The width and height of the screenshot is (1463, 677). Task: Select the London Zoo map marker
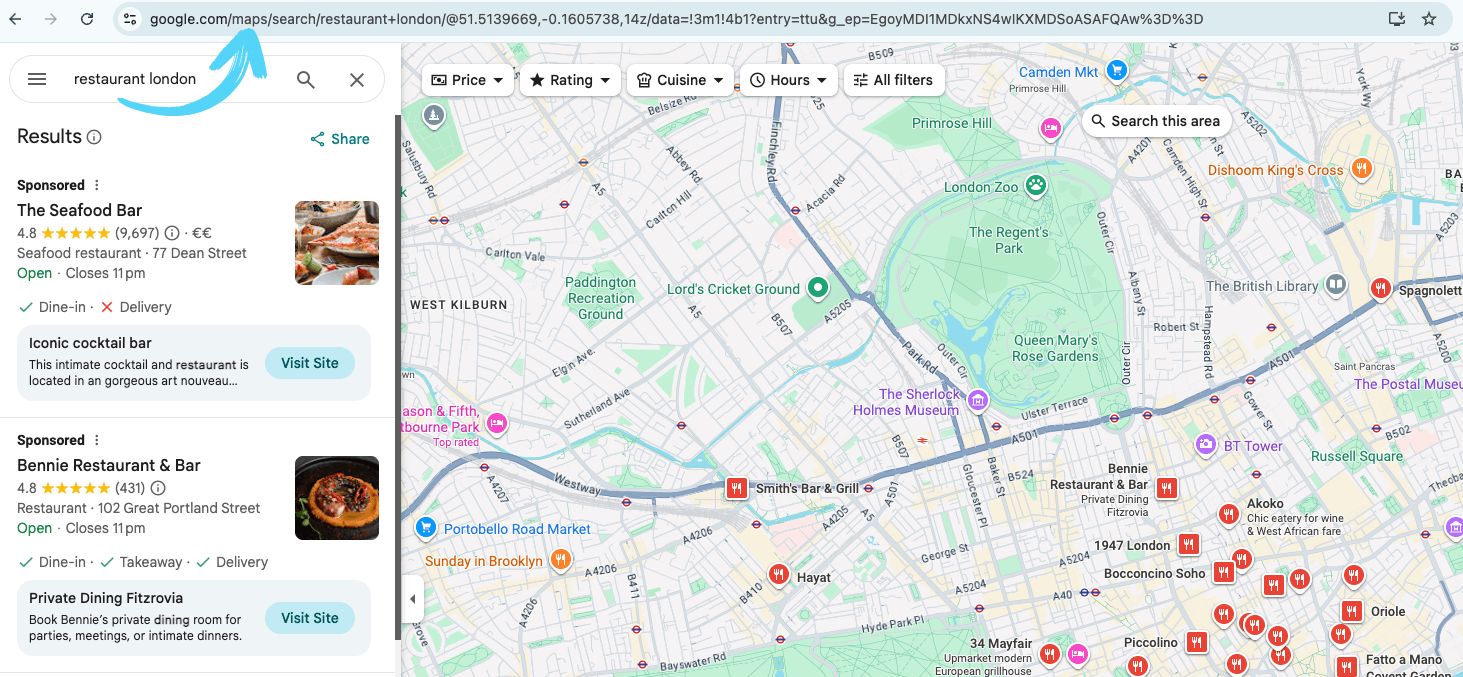[1035, 186]
